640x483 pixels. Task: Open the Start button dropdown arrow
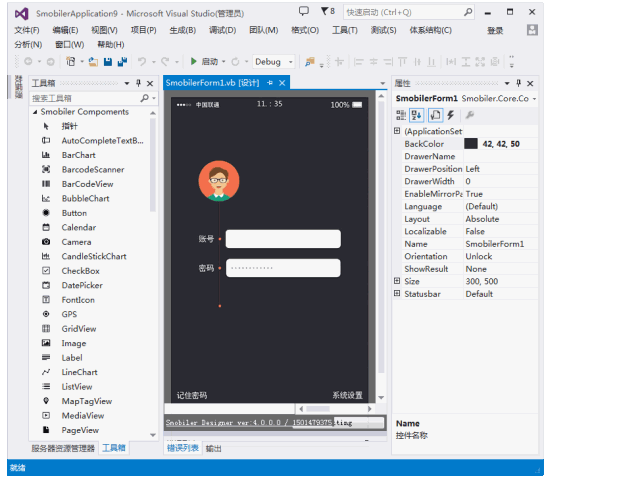coord(224,62)
